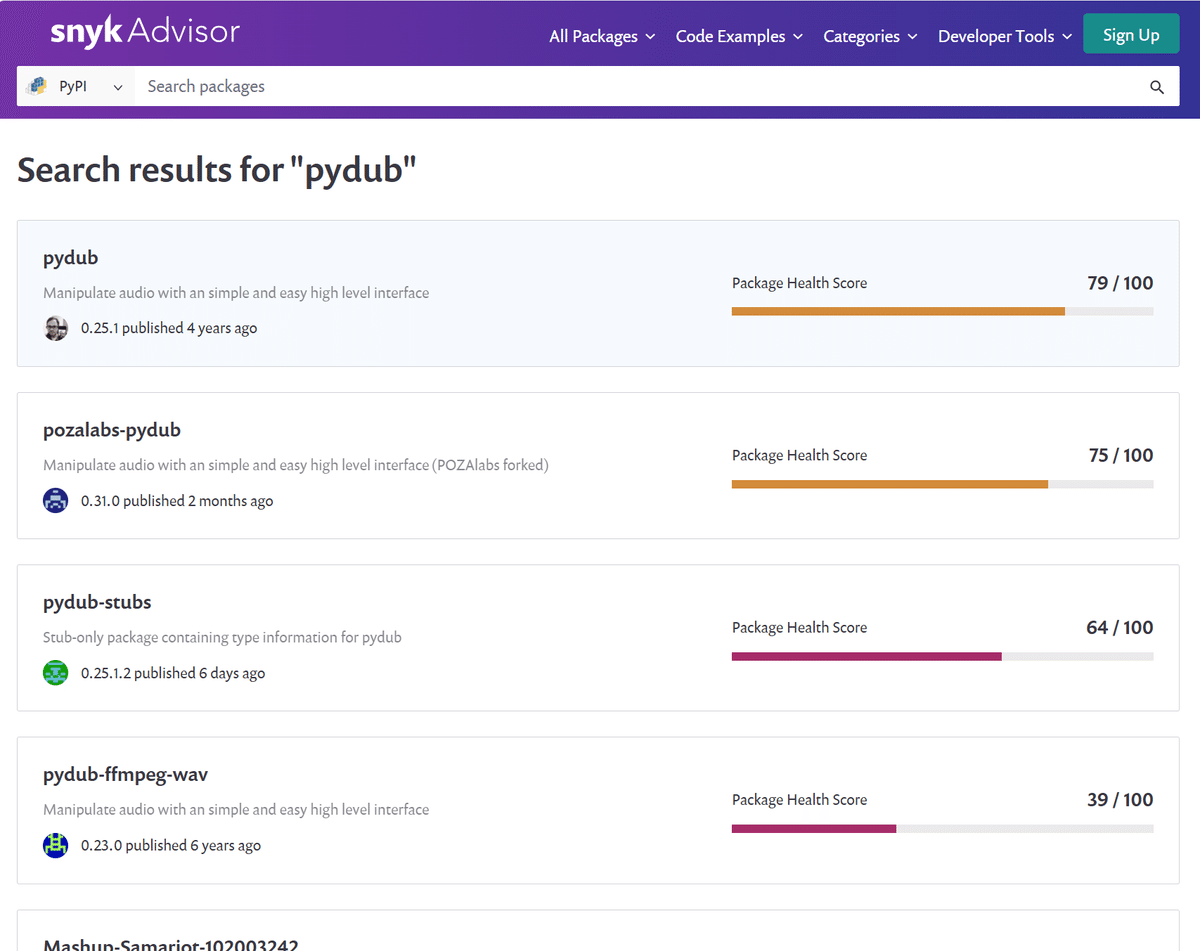Click the PyPI Python logo icon
The image size is (1200, 951).
(x=38, y=87)
